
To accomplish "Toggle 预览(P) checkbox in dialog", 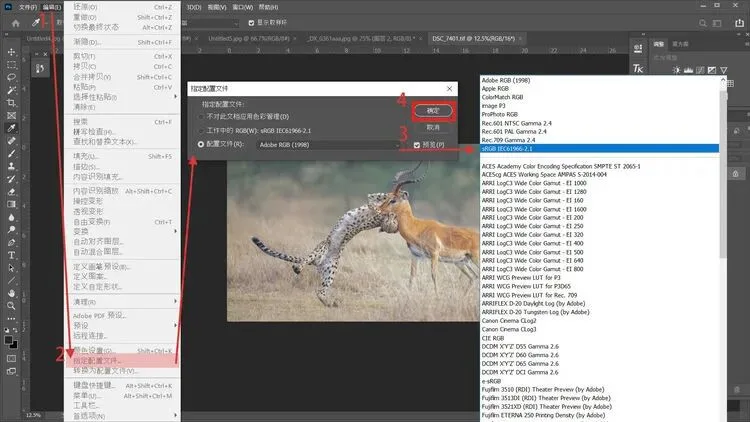I will pyautogui.click(x=417, y=144).
